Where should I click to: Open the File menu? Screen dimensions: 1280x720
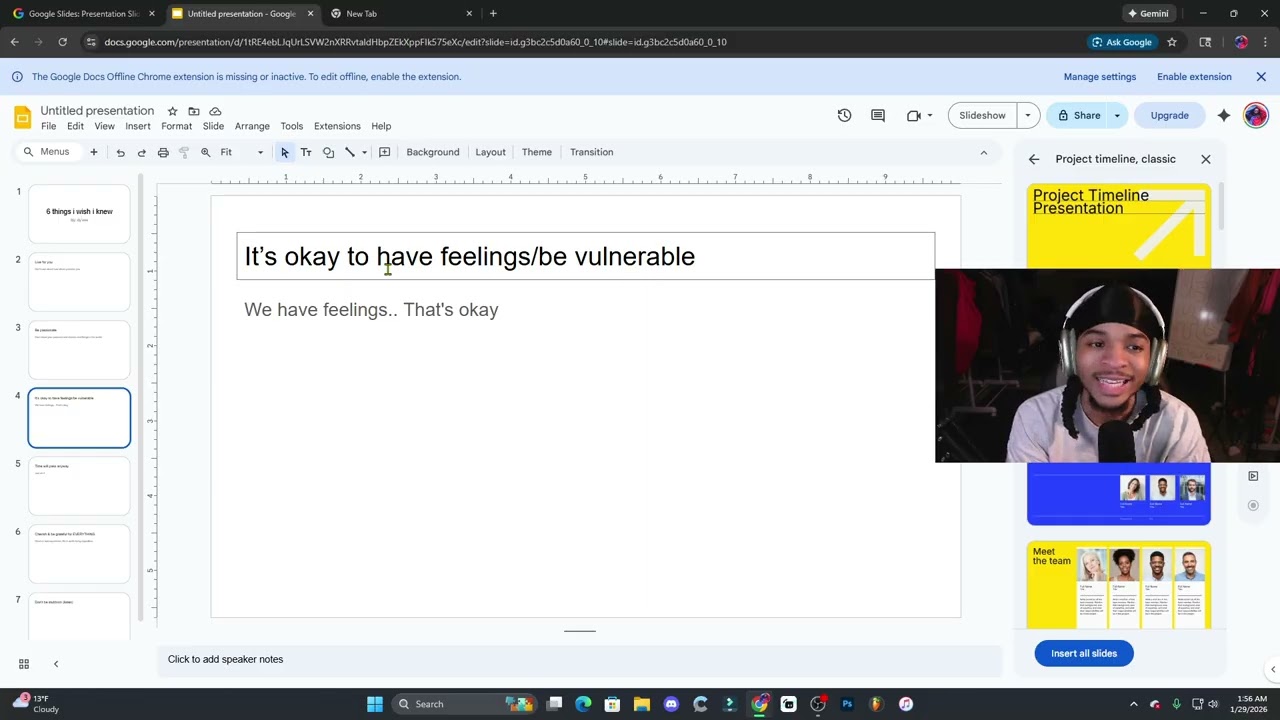click(48, 126)
